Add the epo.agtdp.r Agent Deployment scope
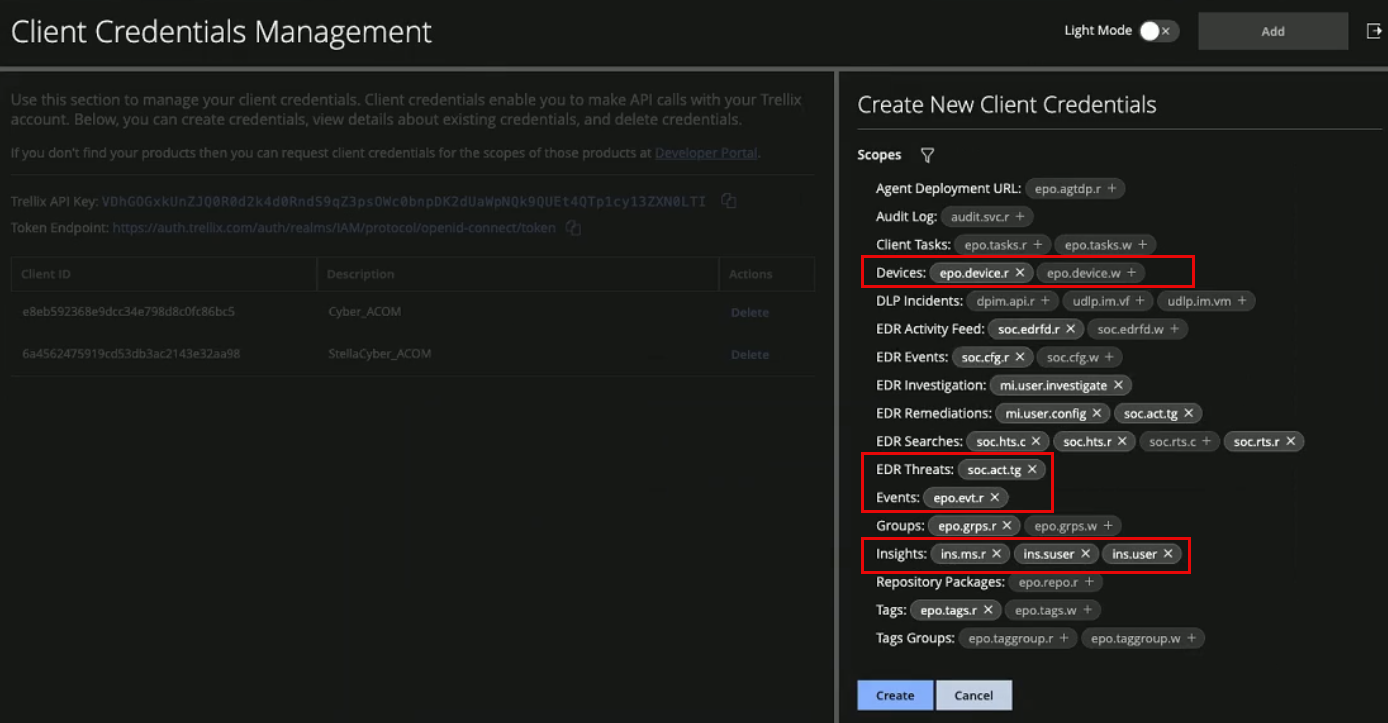1388x723 pixels. pos(1112,189)
